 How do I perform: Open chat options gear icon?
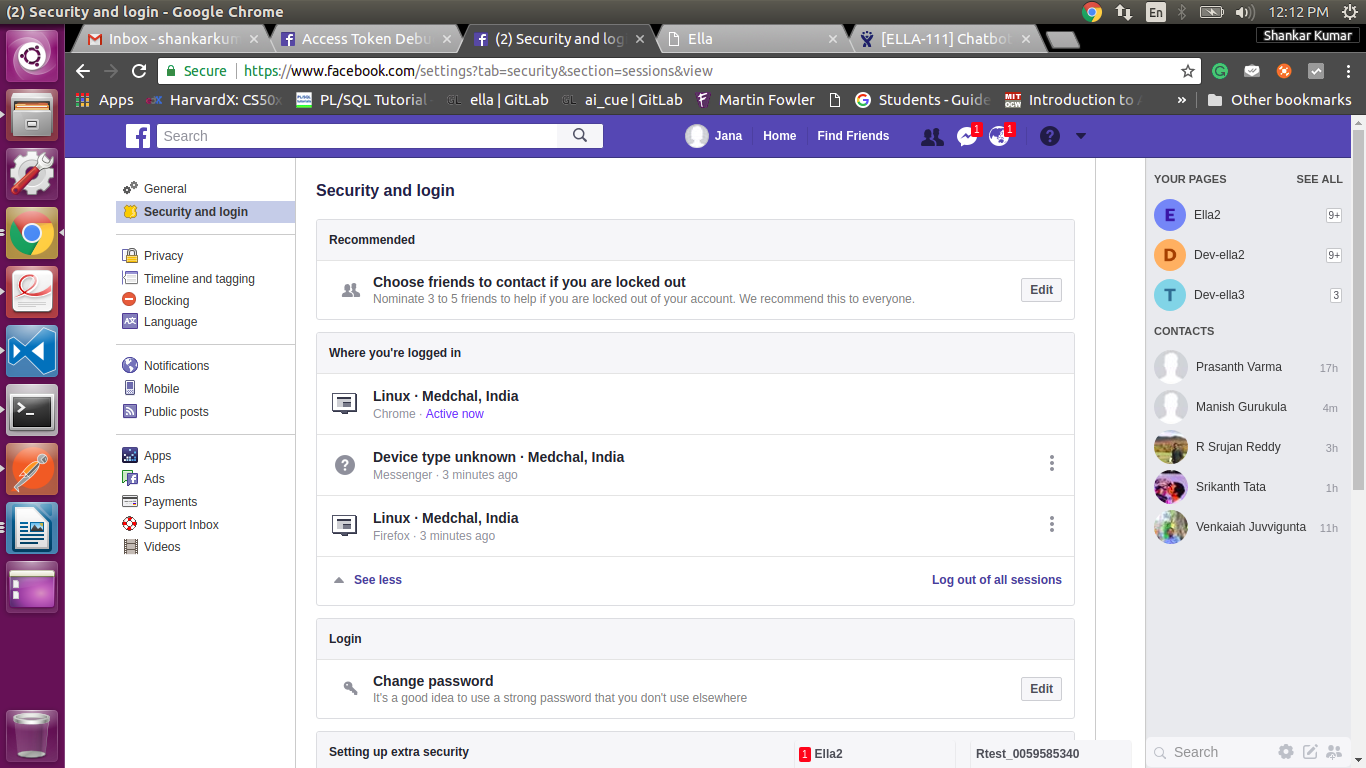click(x=1286, y=752)
